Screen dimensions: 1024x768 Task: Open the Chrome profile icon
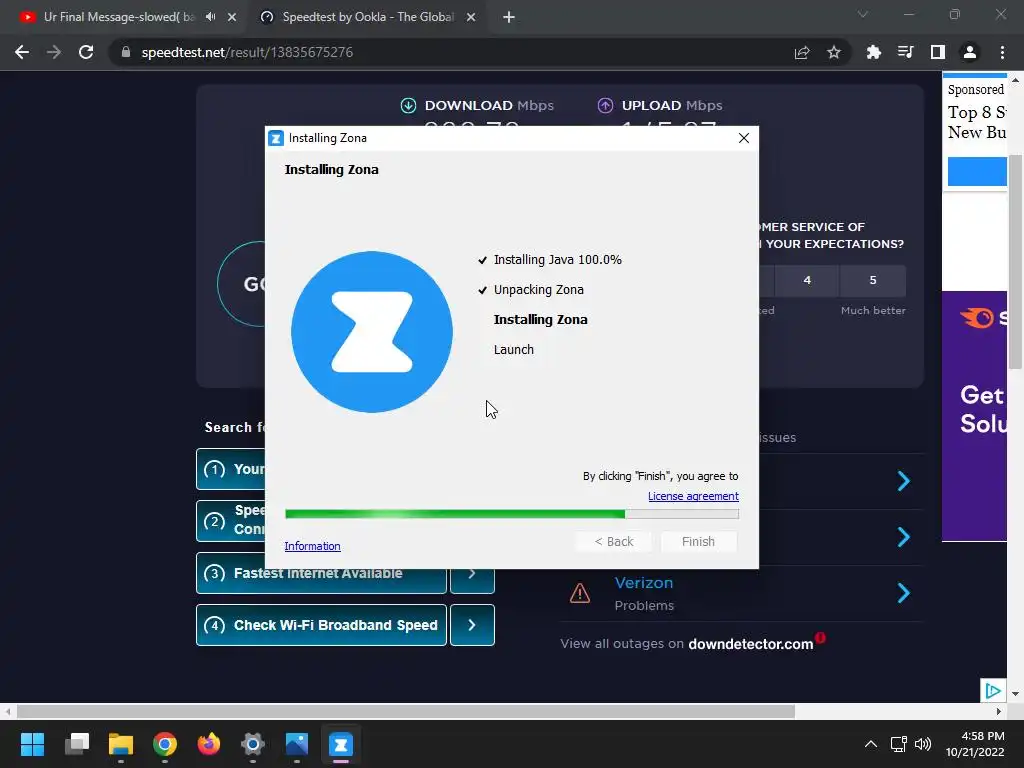click(970, 52)
